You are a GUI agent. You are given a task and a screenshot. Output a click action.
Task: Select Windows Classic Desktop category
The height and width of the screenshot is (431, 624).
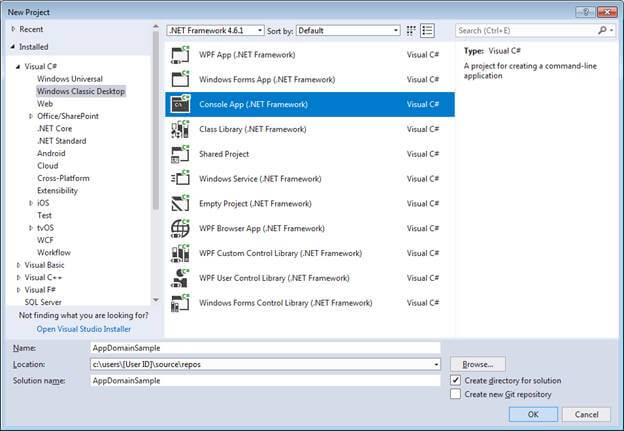click(x=81, y=91)
